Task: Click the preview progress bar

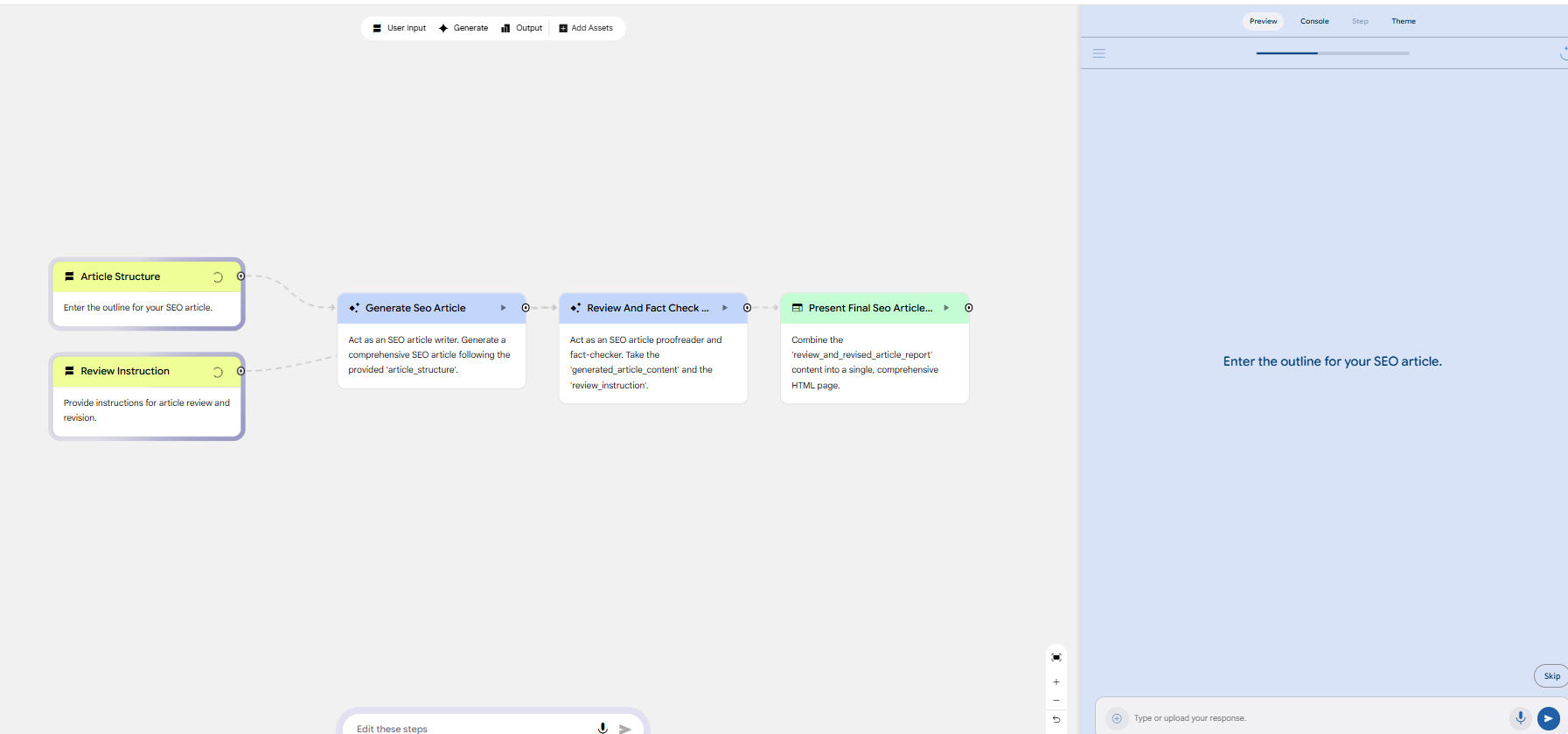Action: pyautogui.click(x=1333, y=53)
